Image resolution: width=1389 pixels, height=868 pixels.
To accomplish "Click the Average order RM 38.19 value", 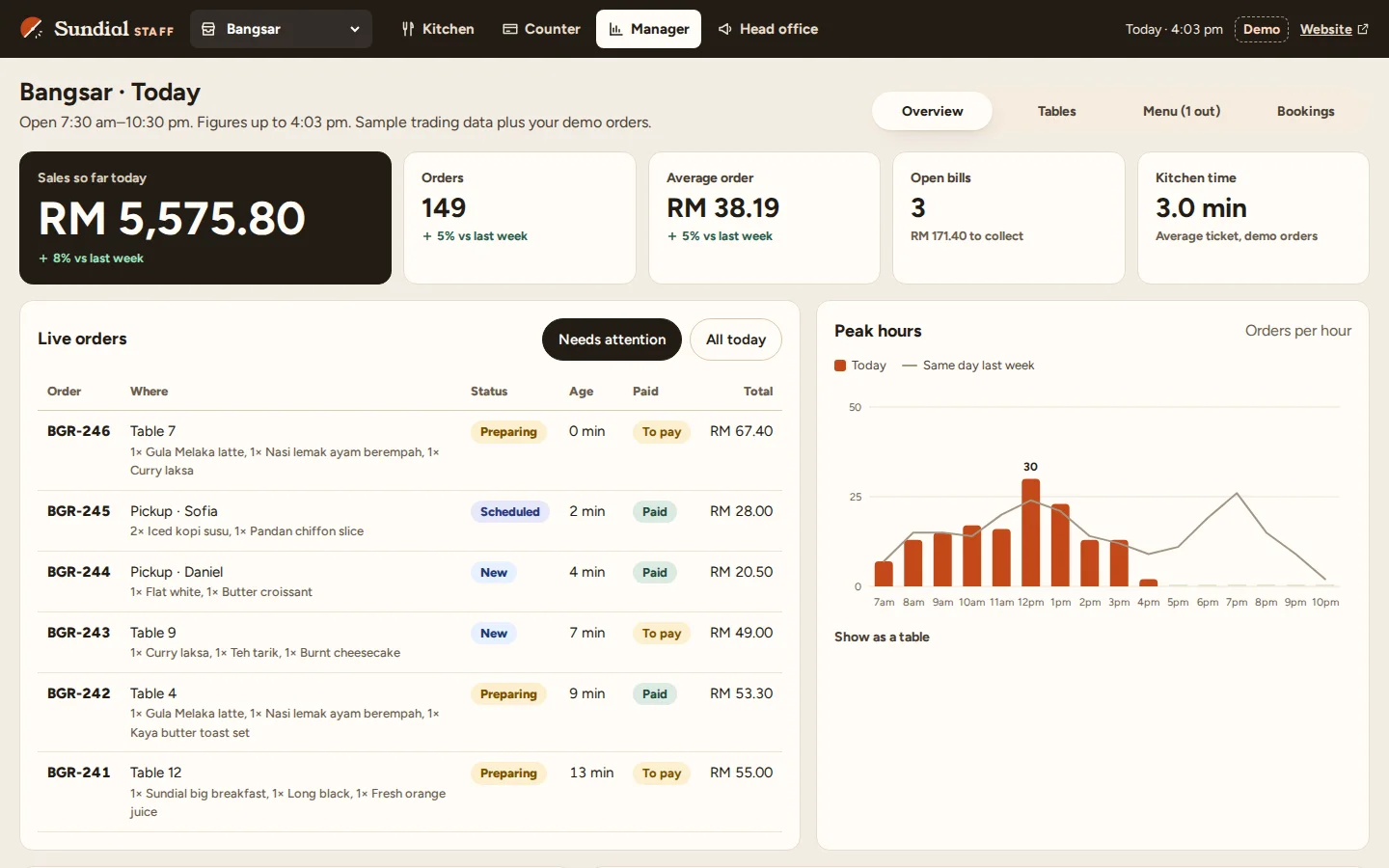I will tap(722, 208).
